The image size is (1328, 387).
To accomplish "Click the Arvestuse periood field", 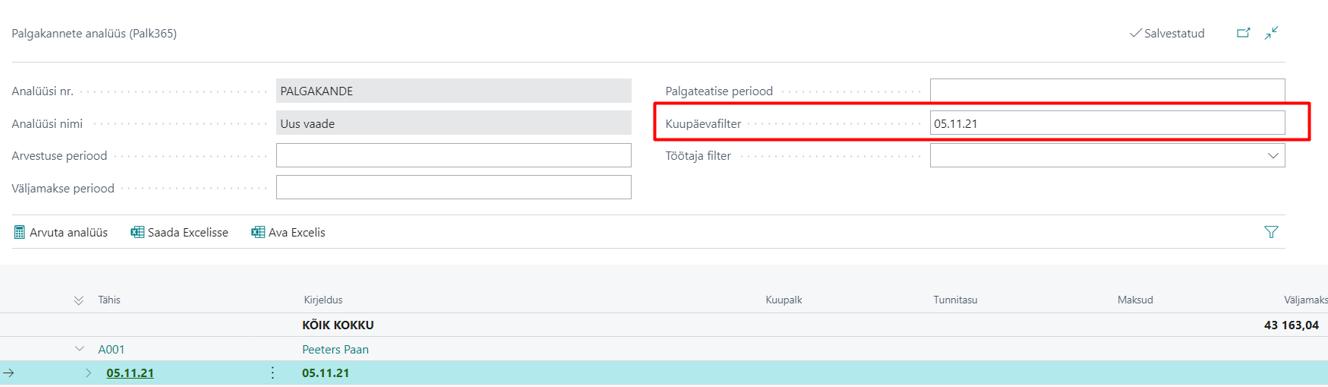I will click(454, 155).
